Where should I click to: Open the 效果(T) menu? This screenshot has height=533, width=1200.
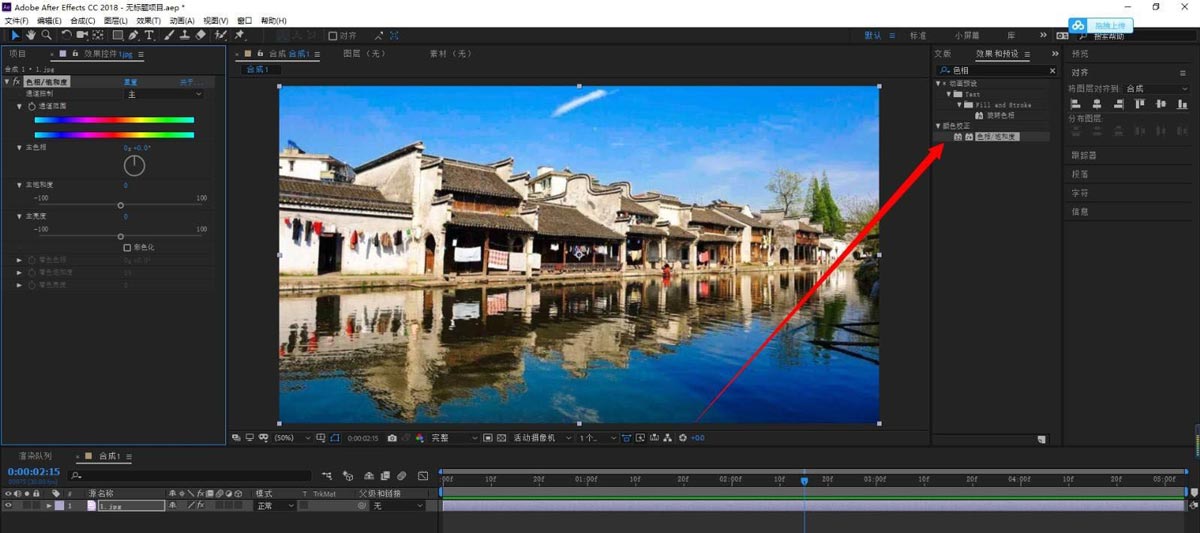pyautogui.click(x=148, y=20)
